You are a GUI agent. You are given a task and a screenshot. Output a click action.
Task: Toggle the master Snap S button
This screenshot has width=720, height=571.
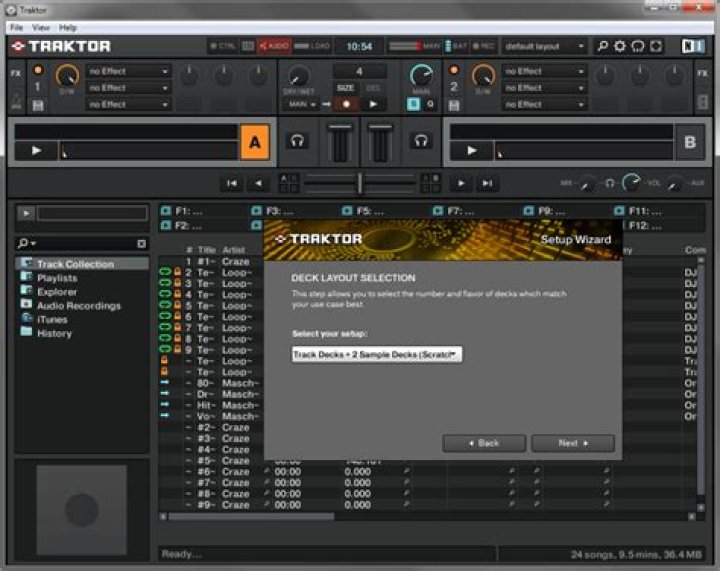(x=414, y=104)
